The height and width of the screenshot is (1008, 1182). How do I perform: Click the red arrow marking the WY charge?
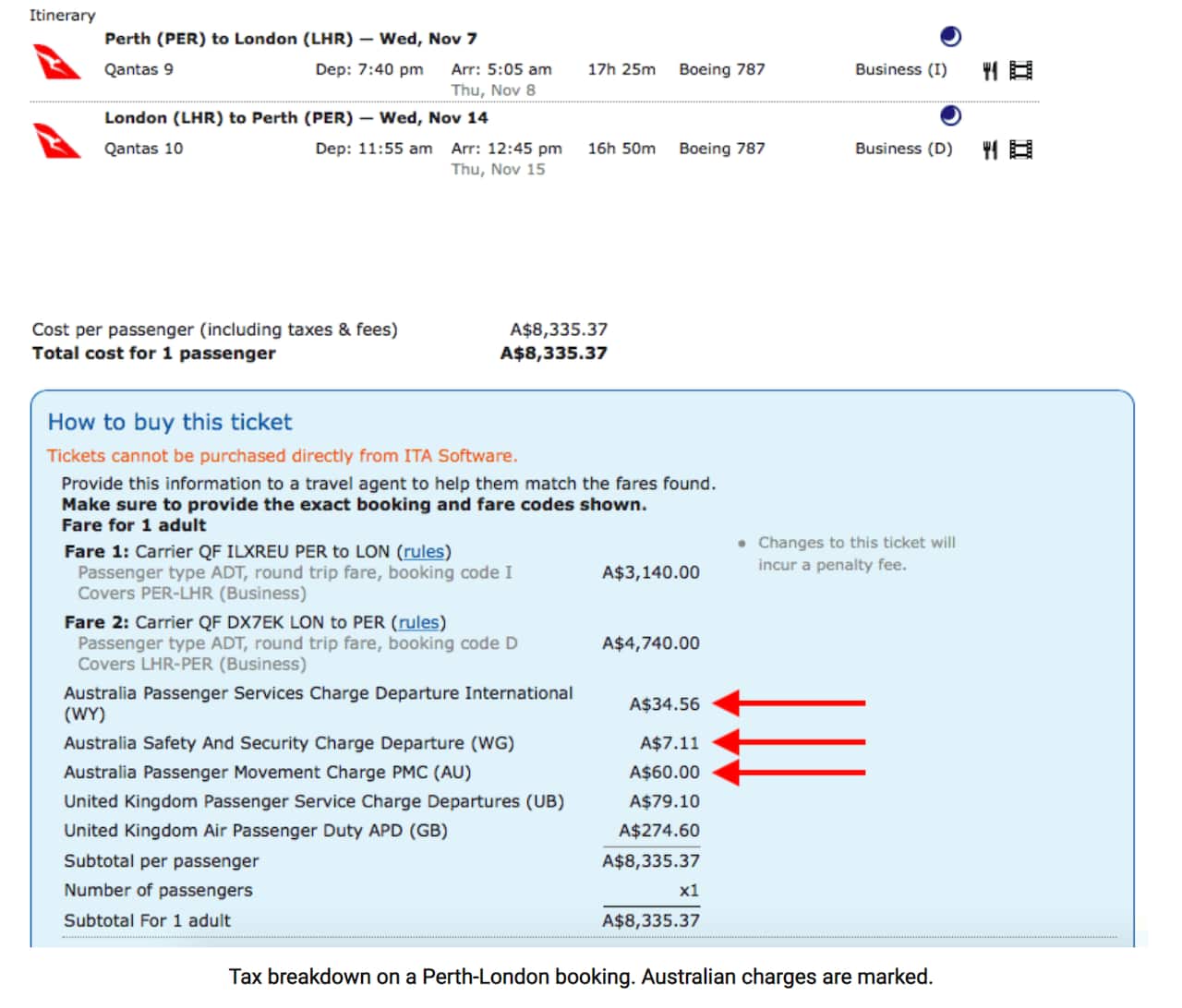[x=790, y=703]
